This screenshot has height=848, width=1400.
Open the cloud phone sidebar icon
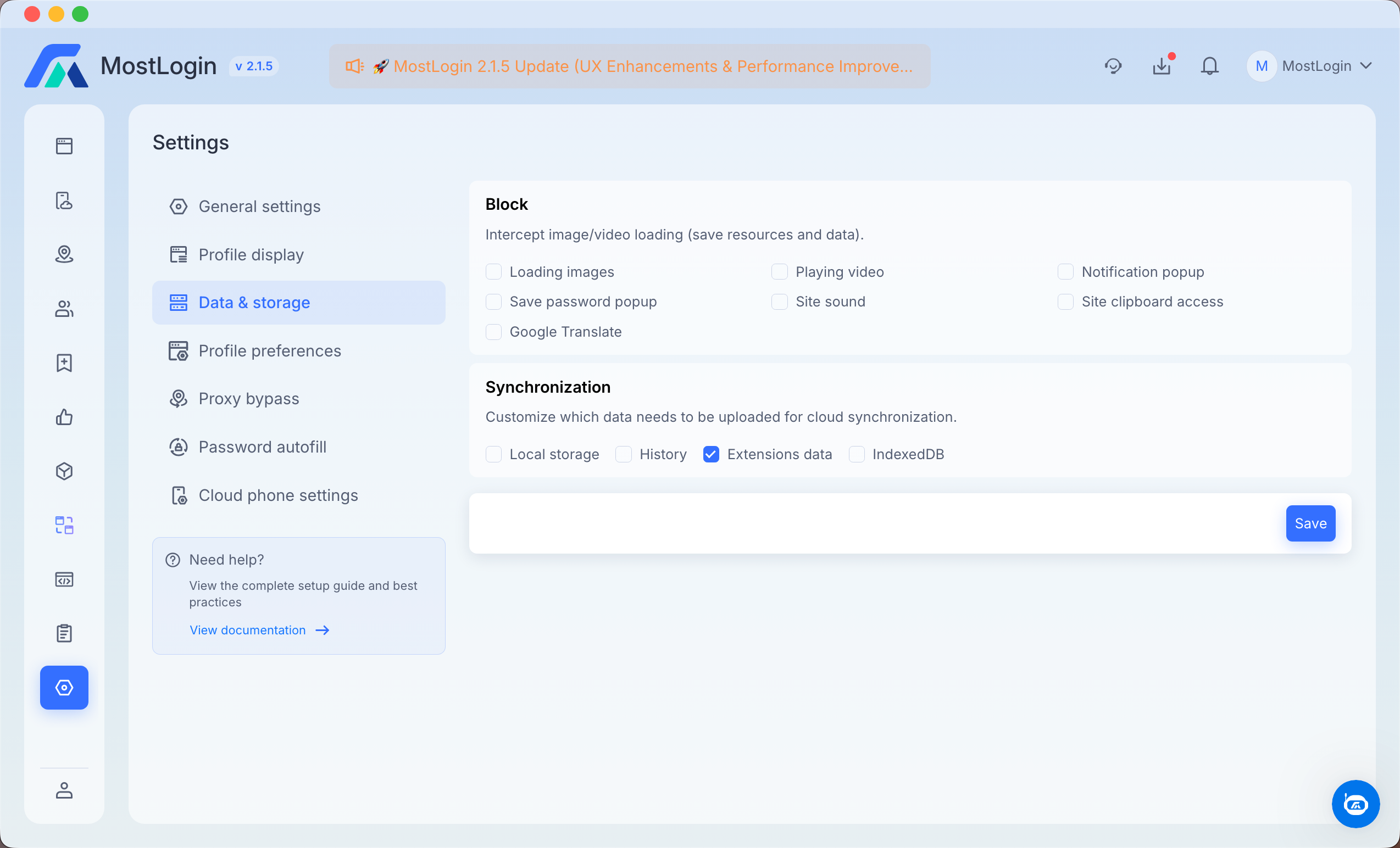64,200
